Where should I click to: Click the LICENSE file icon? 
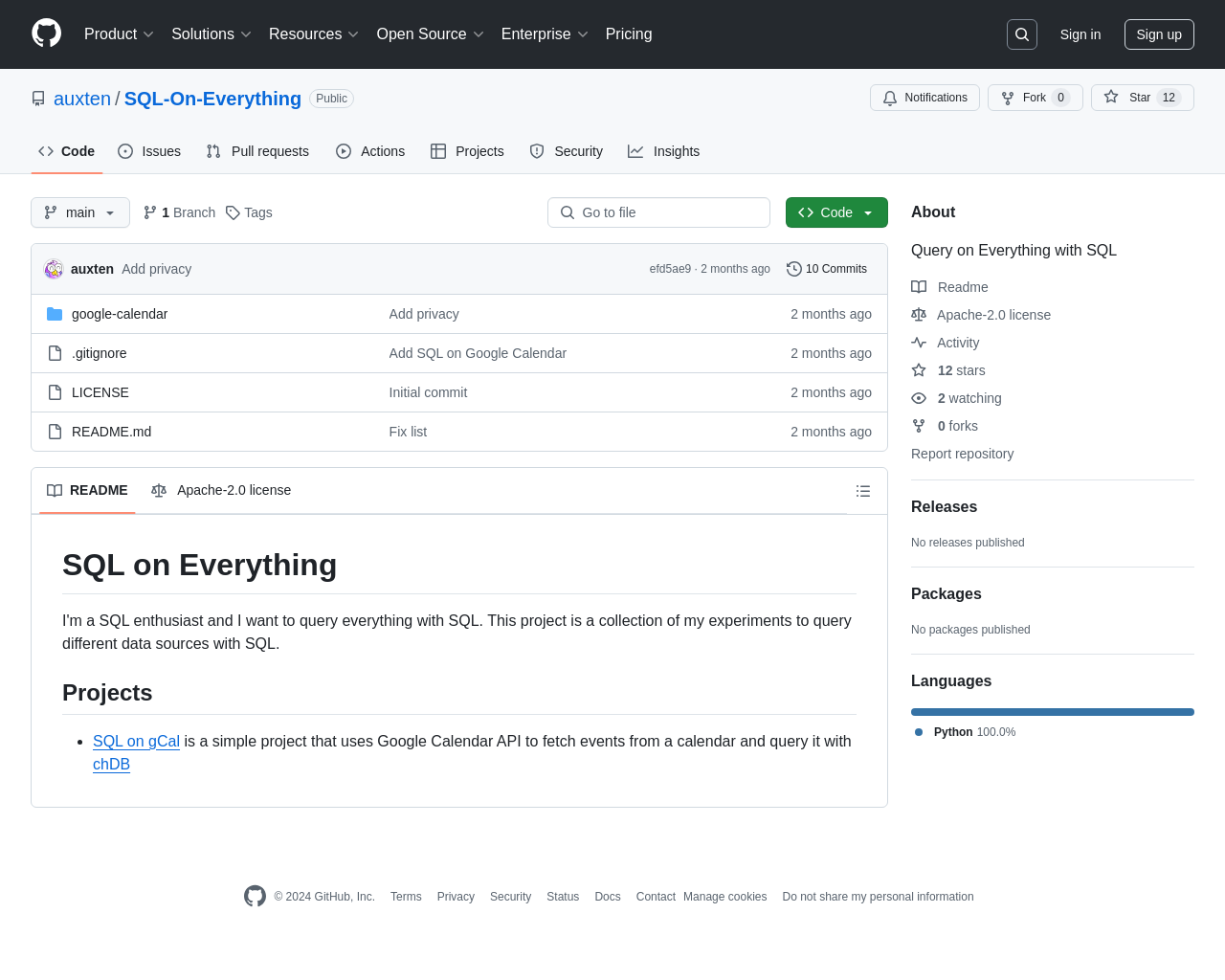55,392
